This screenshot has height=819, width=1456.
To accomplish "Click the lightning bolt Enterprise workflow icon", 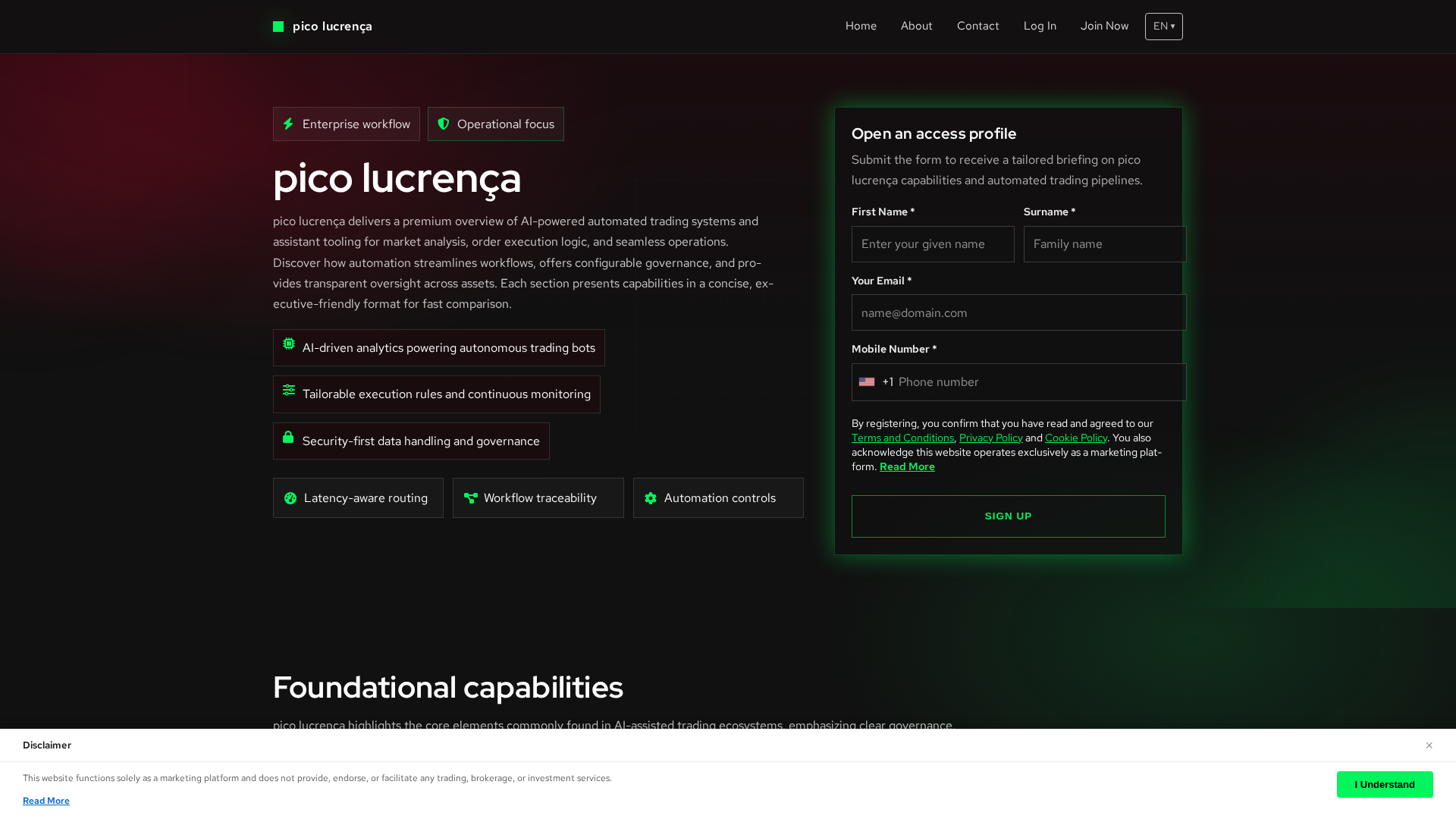I will 288,124.
